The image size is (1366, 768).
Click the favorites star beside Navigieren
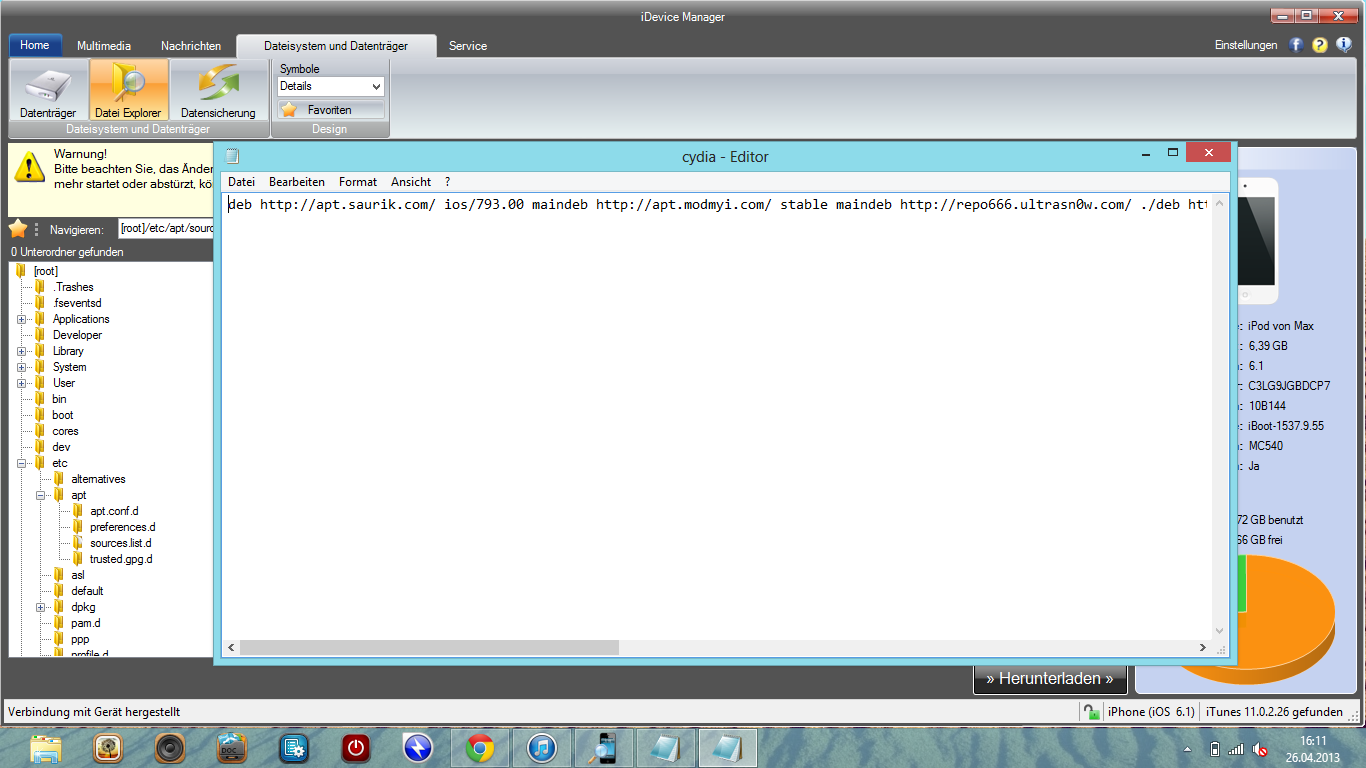(x=18, y=229)
